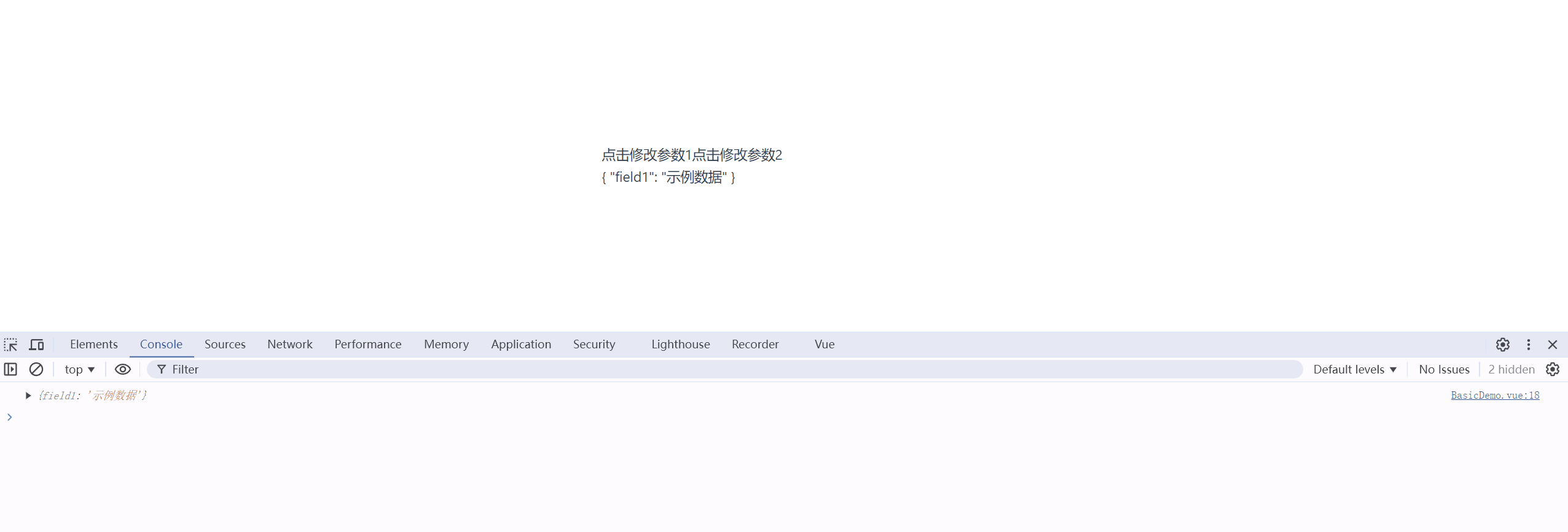Screen dimensions: 1568x532
Task: Click the logged {field1: '示例数据'} text
Action: tap(92, 396)
